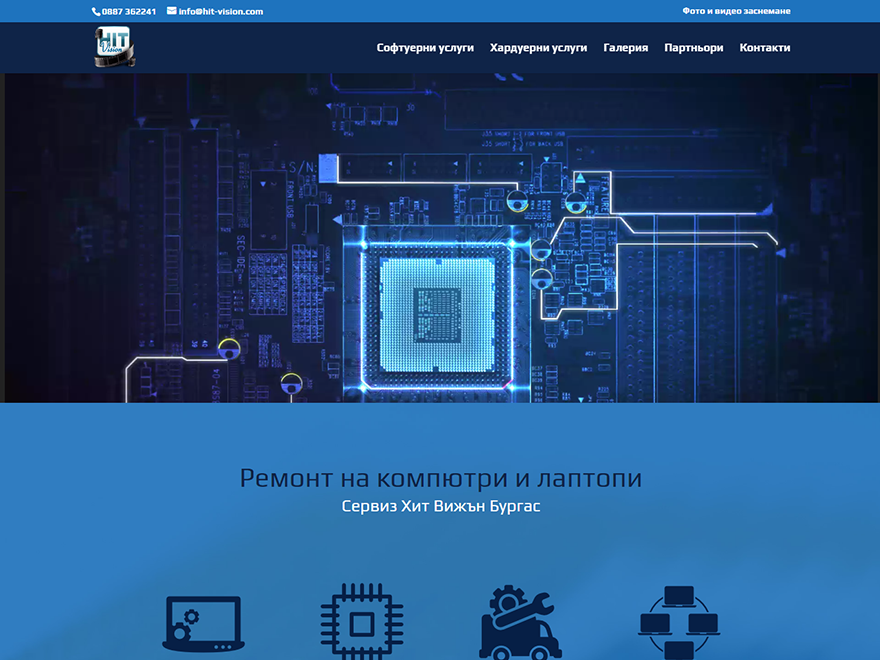This screenshot has width=880, height=660.
Task: Click the Hit Vision logo
Action: pyautogui.click(x=114, y=47)
